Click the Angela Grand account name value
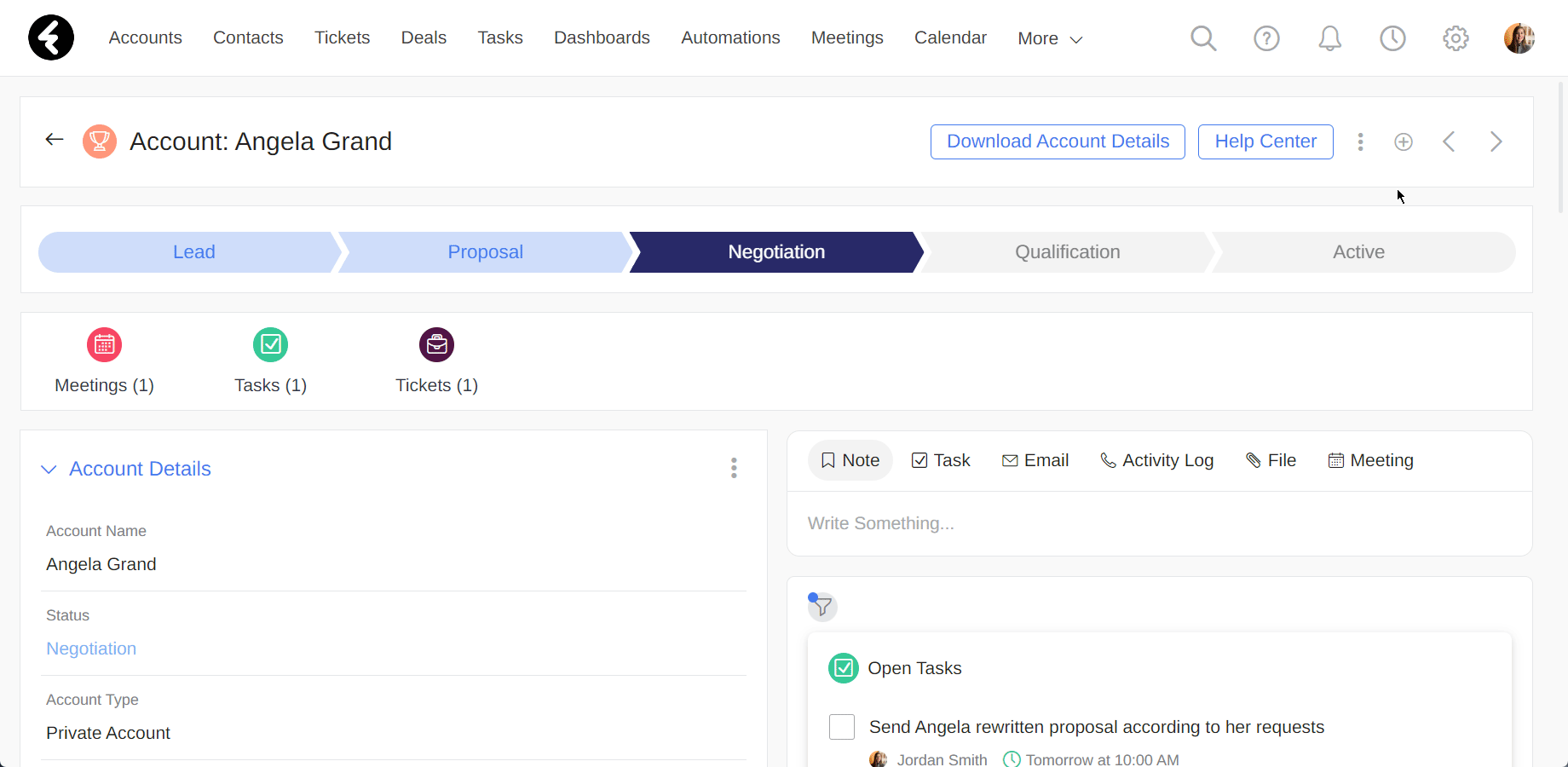 (101, 564)
